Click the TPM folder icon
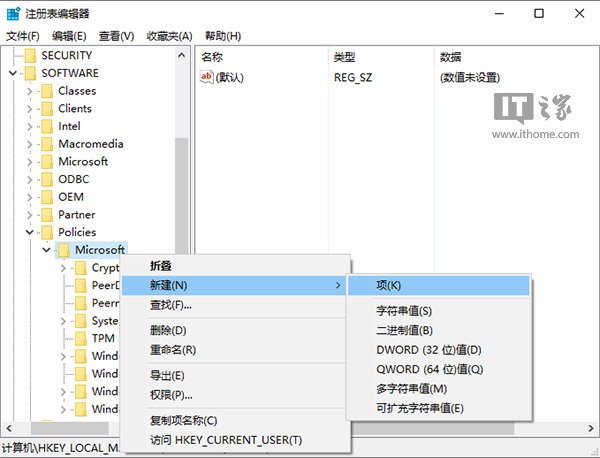 pos(81,339)
